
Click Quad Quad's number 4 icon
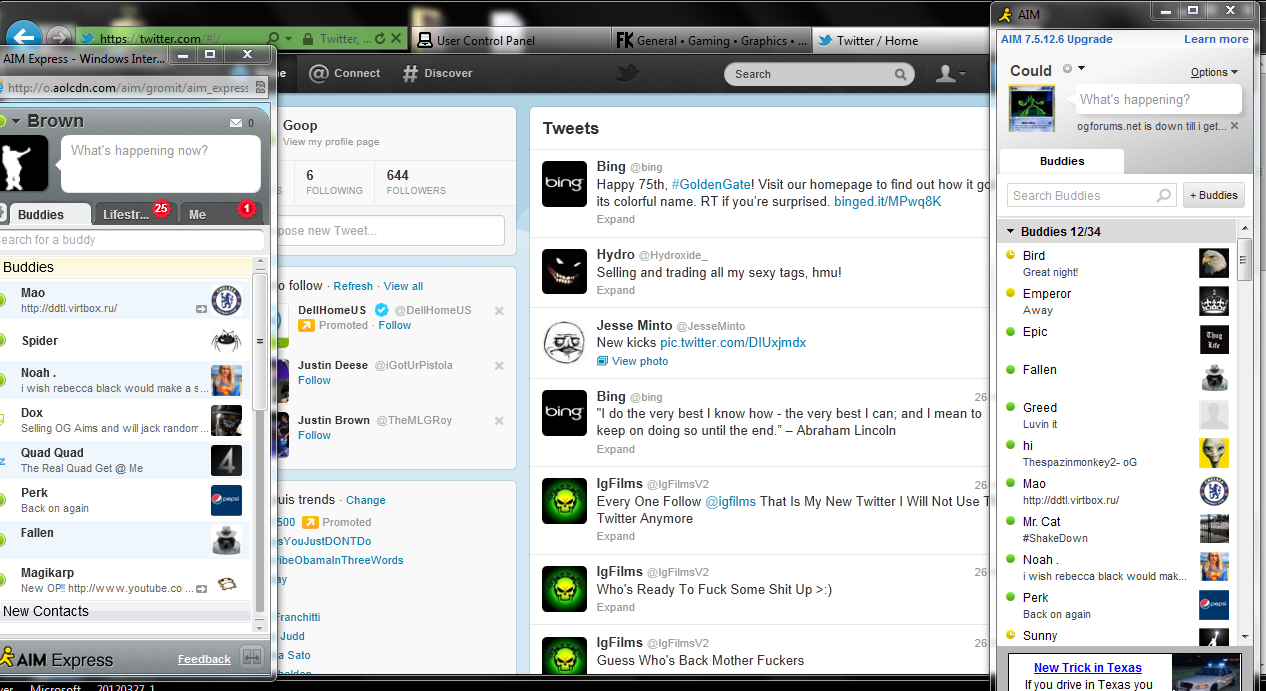[x=227, y=460]
